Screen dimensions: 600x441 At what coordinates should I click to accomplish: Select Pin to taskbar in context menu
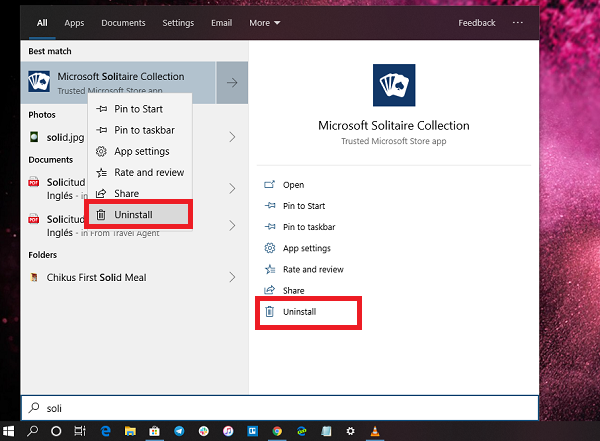point(144,130)
